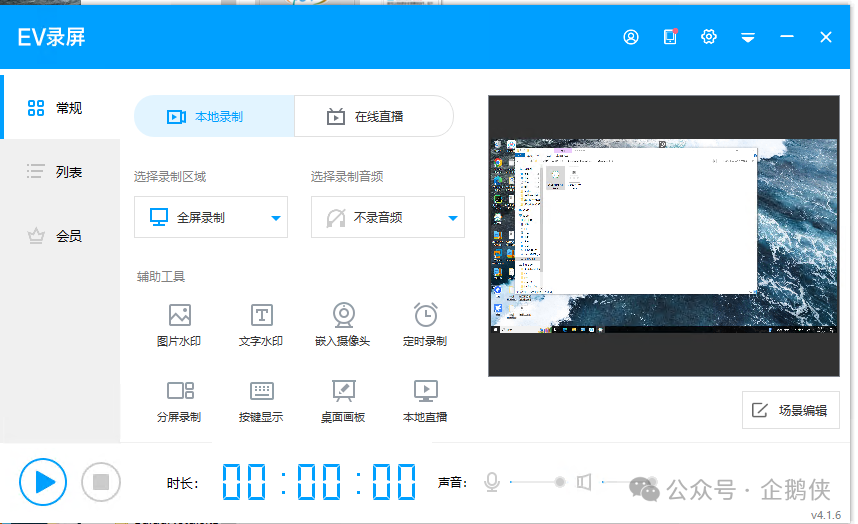Screen dimensions: 858x524
Task: Open the 文字水印 tool
Action: [x=261, y=325]
